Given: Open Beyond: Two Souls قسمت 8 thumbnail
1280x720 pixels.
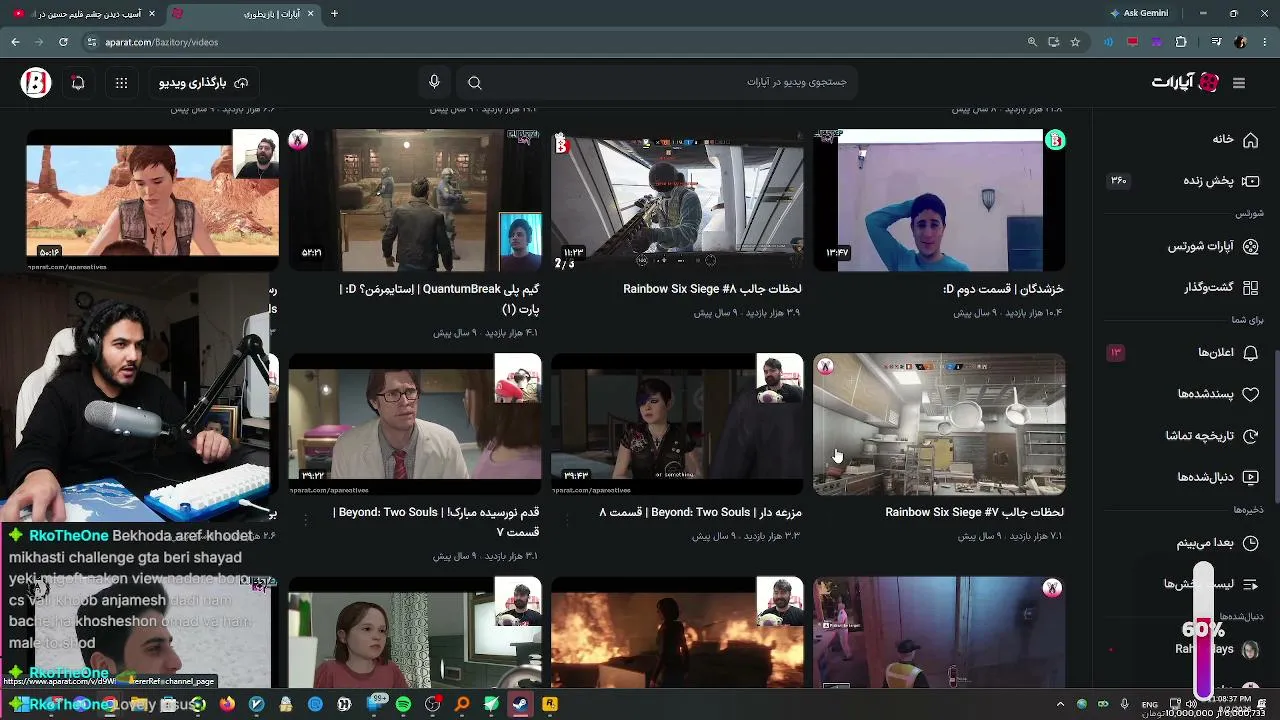Looking at the screenshot, I should pyautogui.click(x=677, y=424).
